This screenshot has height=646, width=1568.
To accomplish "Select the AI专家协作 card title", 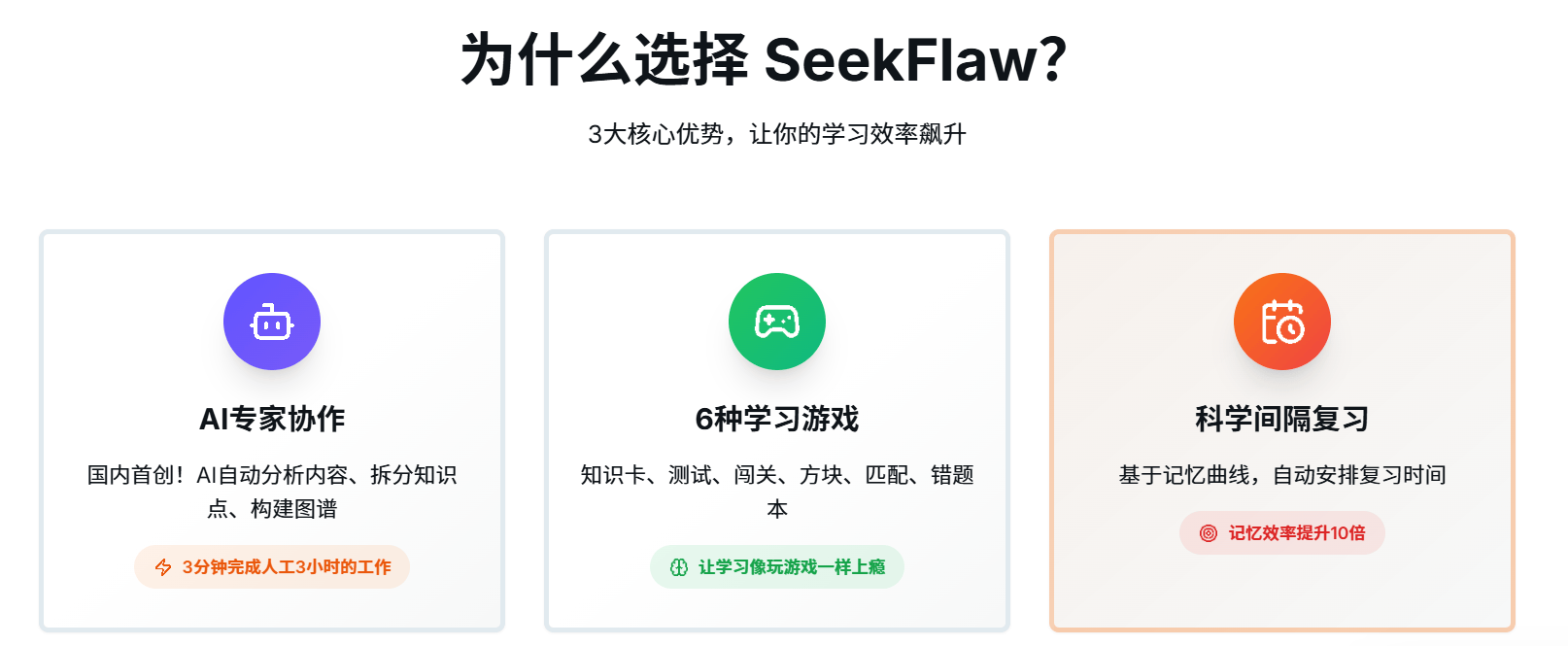I will coord(272,419).
